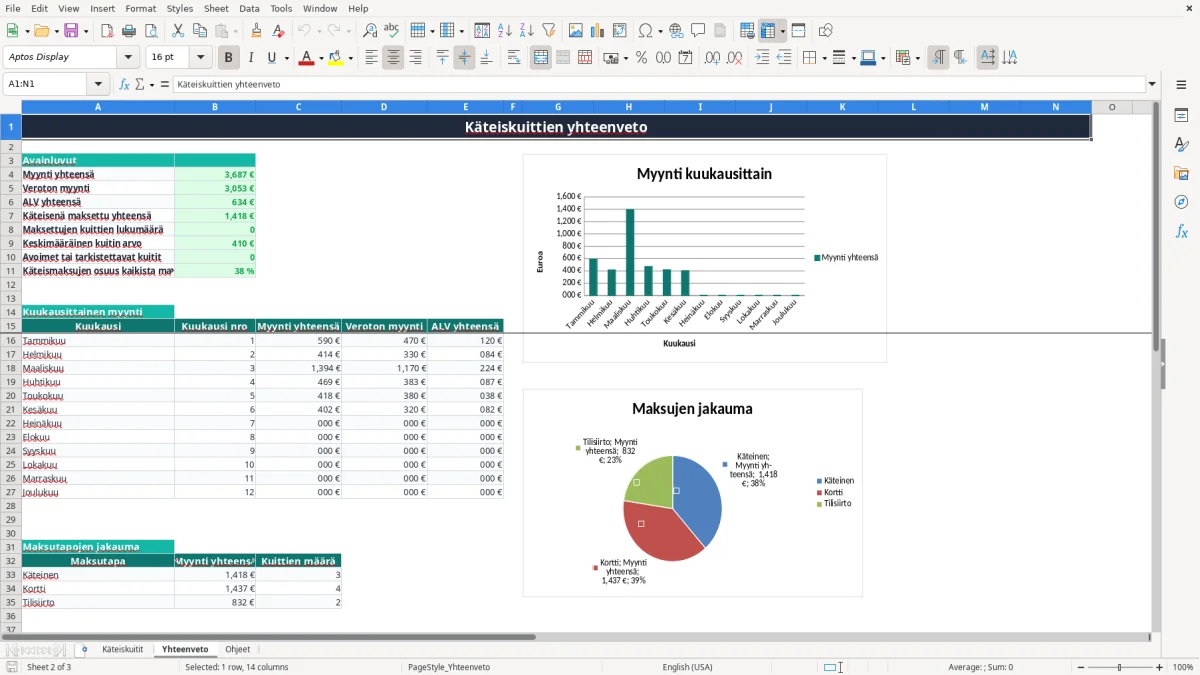The image size is (1200, 675).
Task: Expand the Name Box dropdown
Action: pos(98,84)
